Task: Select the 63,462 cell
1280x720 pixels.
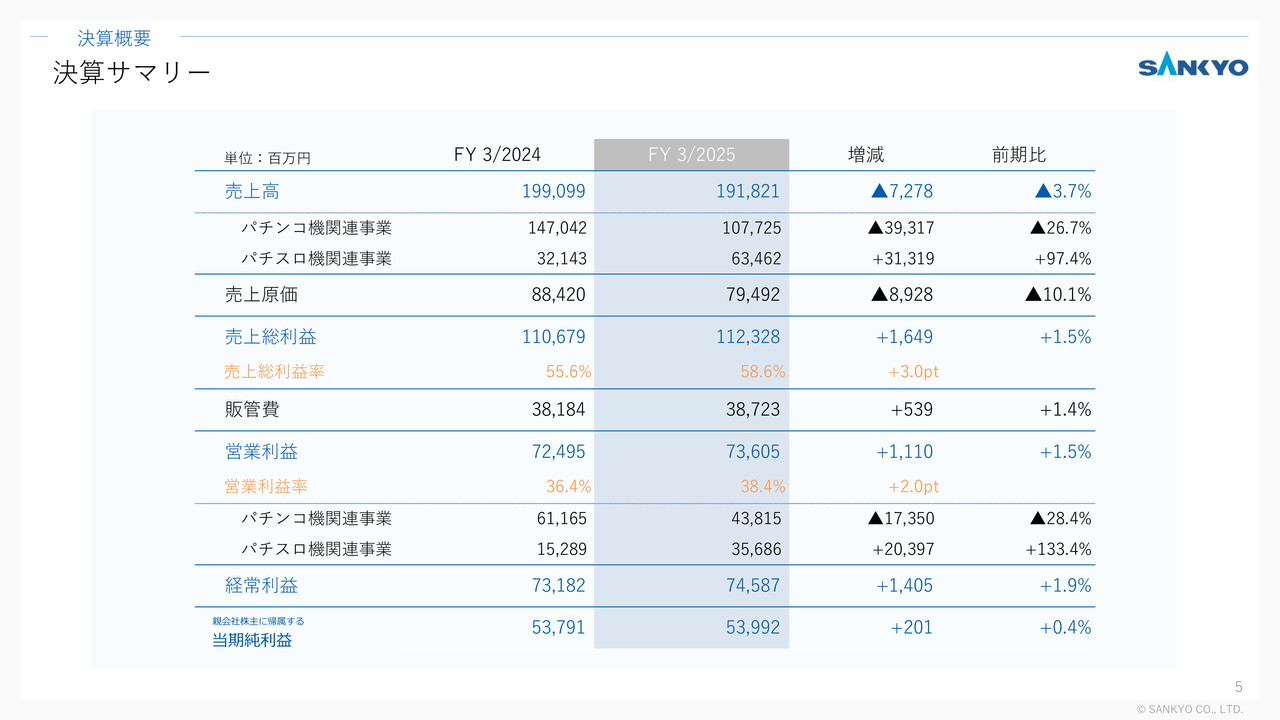Action: (756, 259)
